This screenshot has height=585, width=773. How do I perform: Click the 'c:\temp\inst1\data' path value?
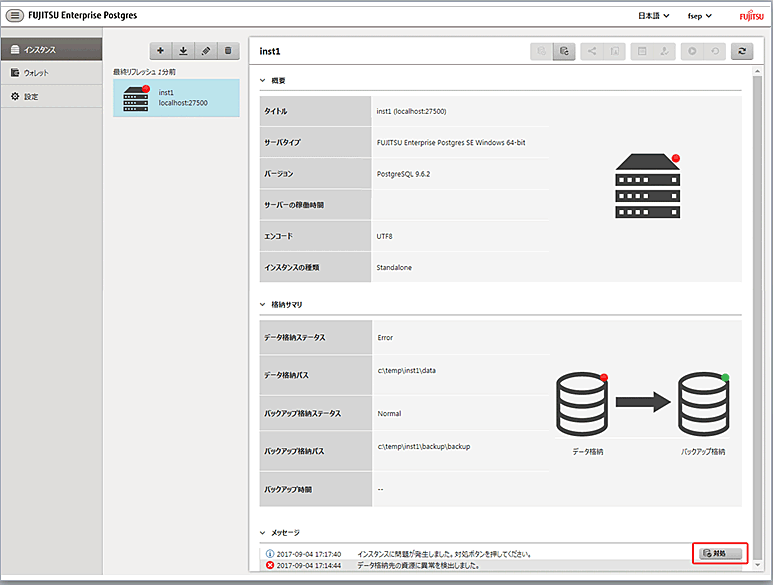pyautogui.click(x=406, y=371)
